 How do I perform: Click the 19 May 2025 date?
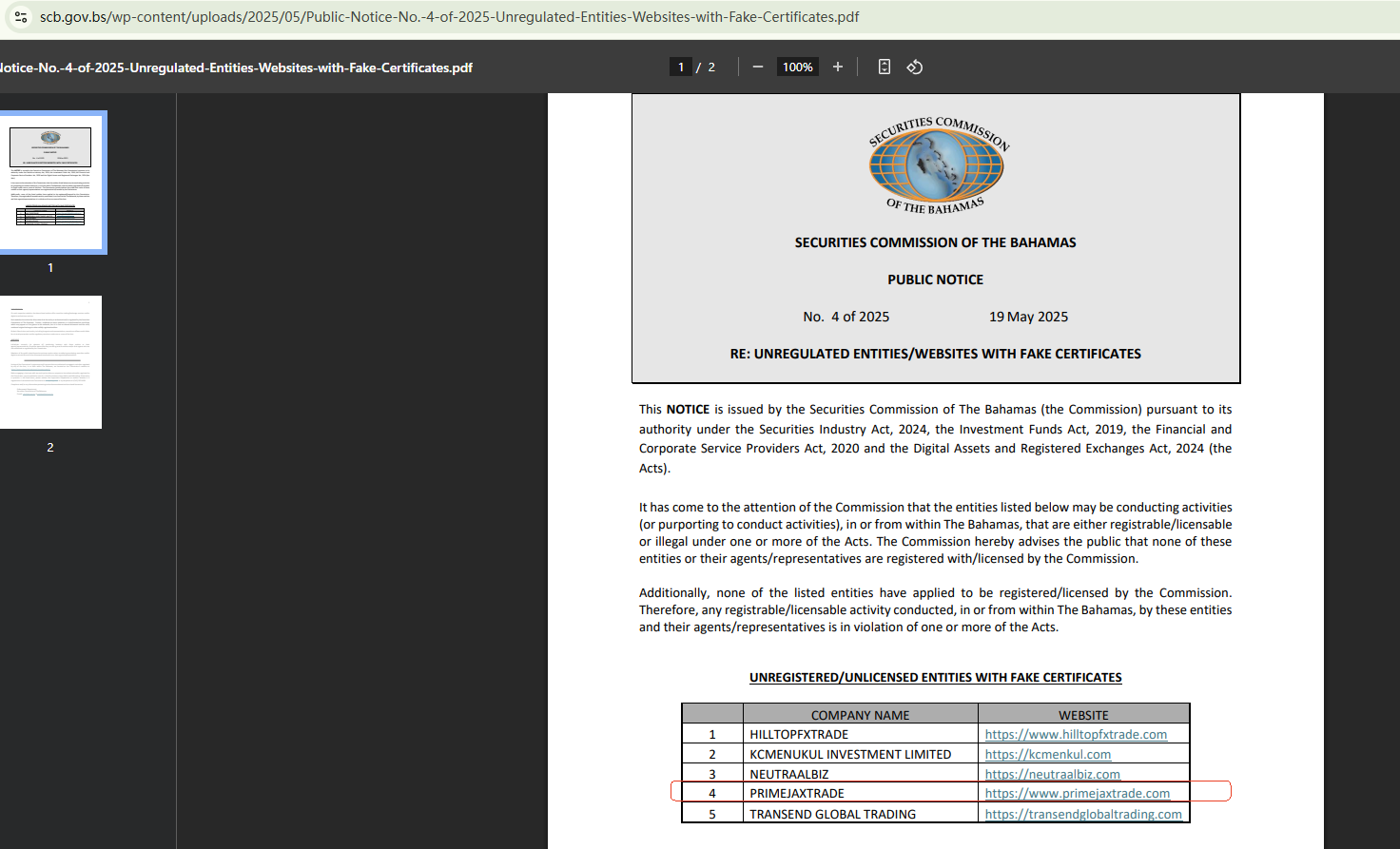coord(1029,317)
